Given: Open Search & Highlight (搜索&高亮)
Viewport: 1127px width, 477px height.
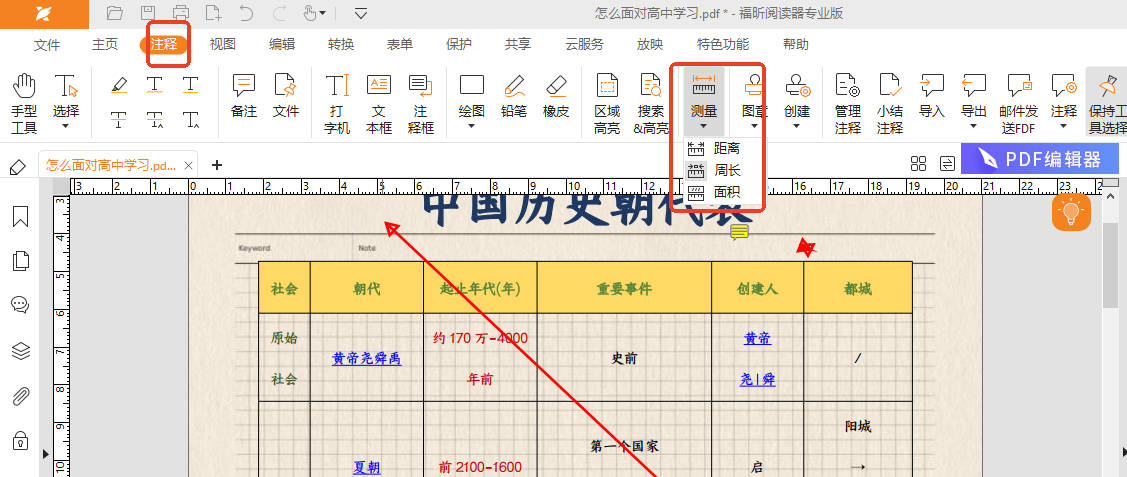Looking at the screenshot, I should click(x=650, y=103).
